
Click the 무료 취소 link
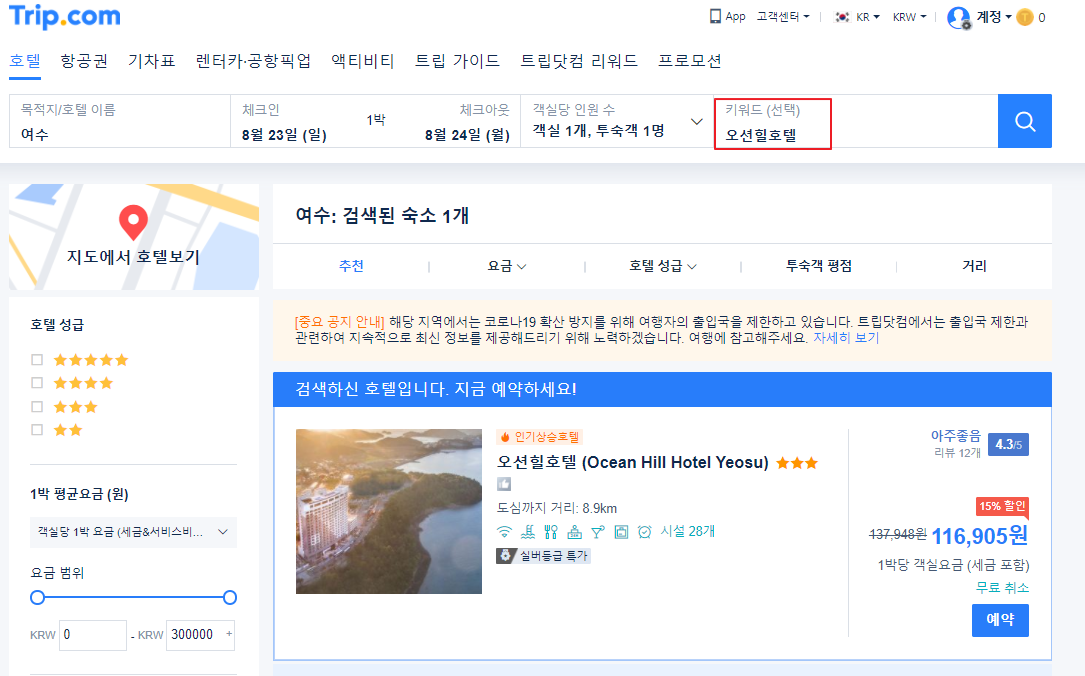pyautogui.click(x=1002, y=587)
